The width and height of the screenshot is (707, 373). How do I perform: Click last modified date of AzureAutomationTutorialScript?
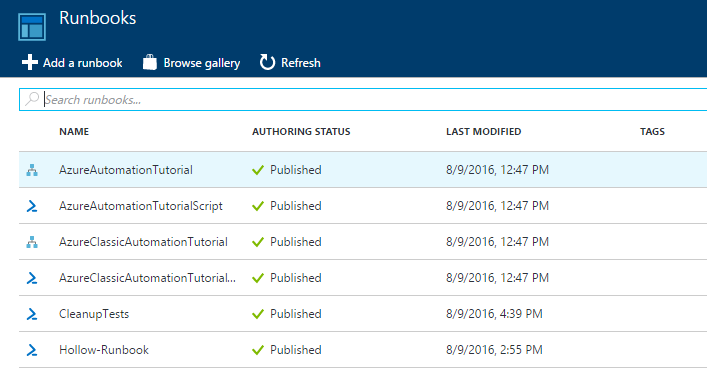pos(497,206)
